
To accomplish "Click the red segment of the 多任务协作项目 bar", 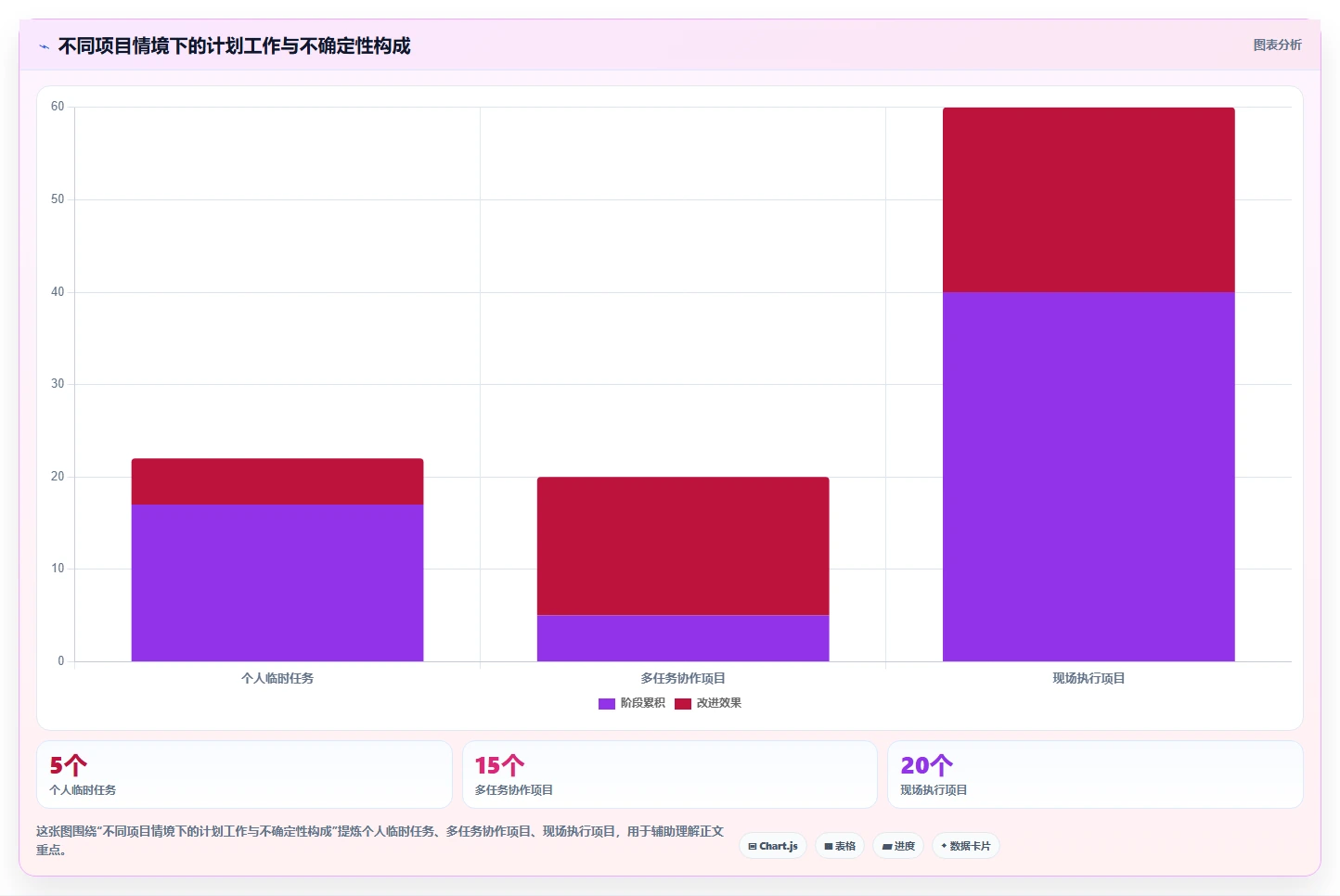I will point(683,546).
